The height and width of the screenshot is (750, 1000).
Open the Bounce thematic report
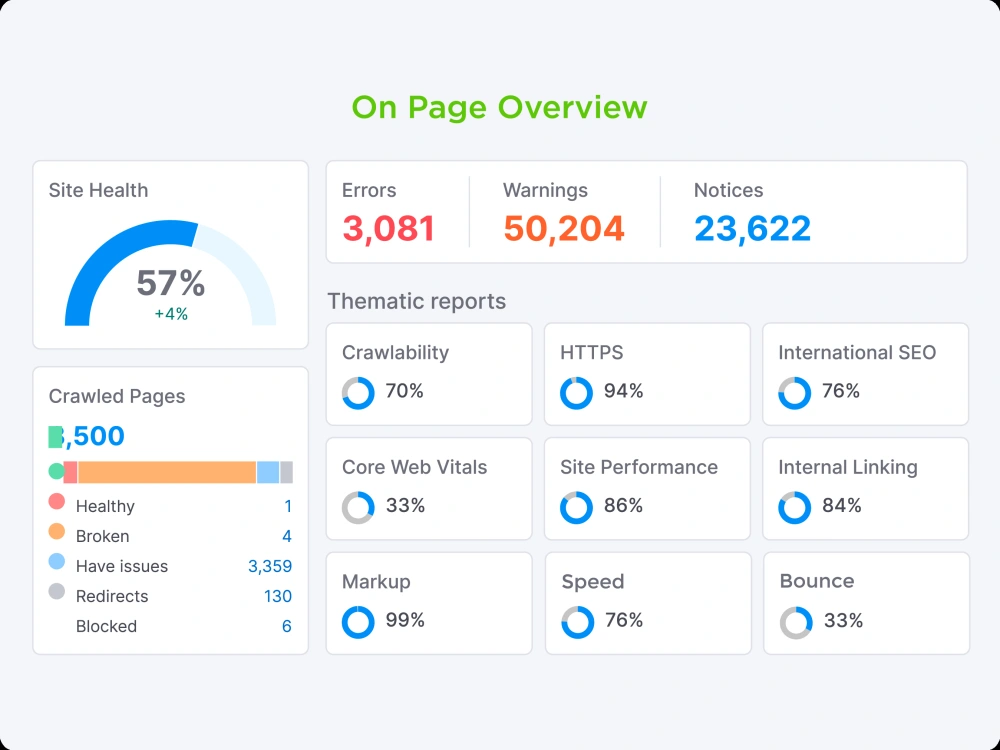[x=867, y=603]
